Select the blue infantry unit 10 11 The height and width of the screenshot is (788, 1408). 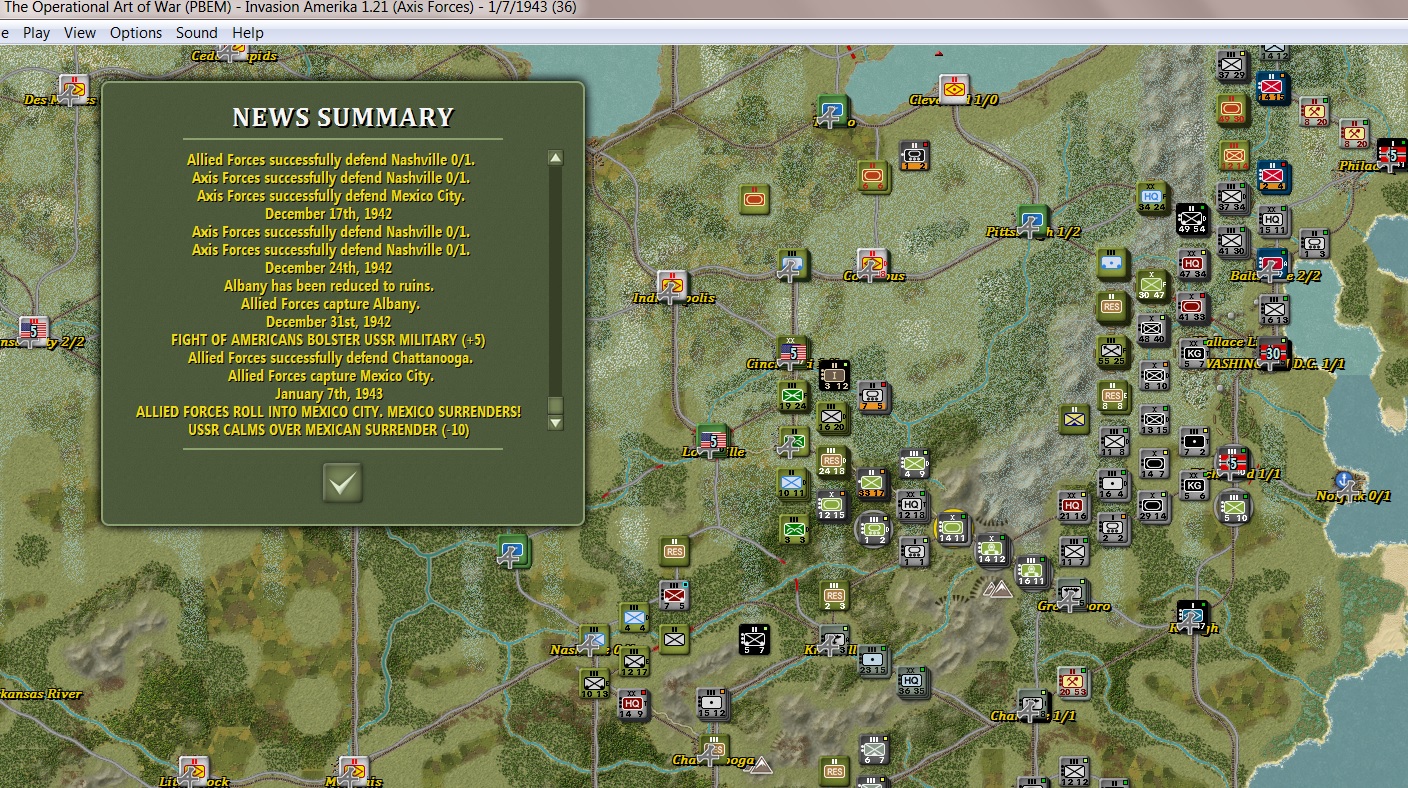click(793, 484)
